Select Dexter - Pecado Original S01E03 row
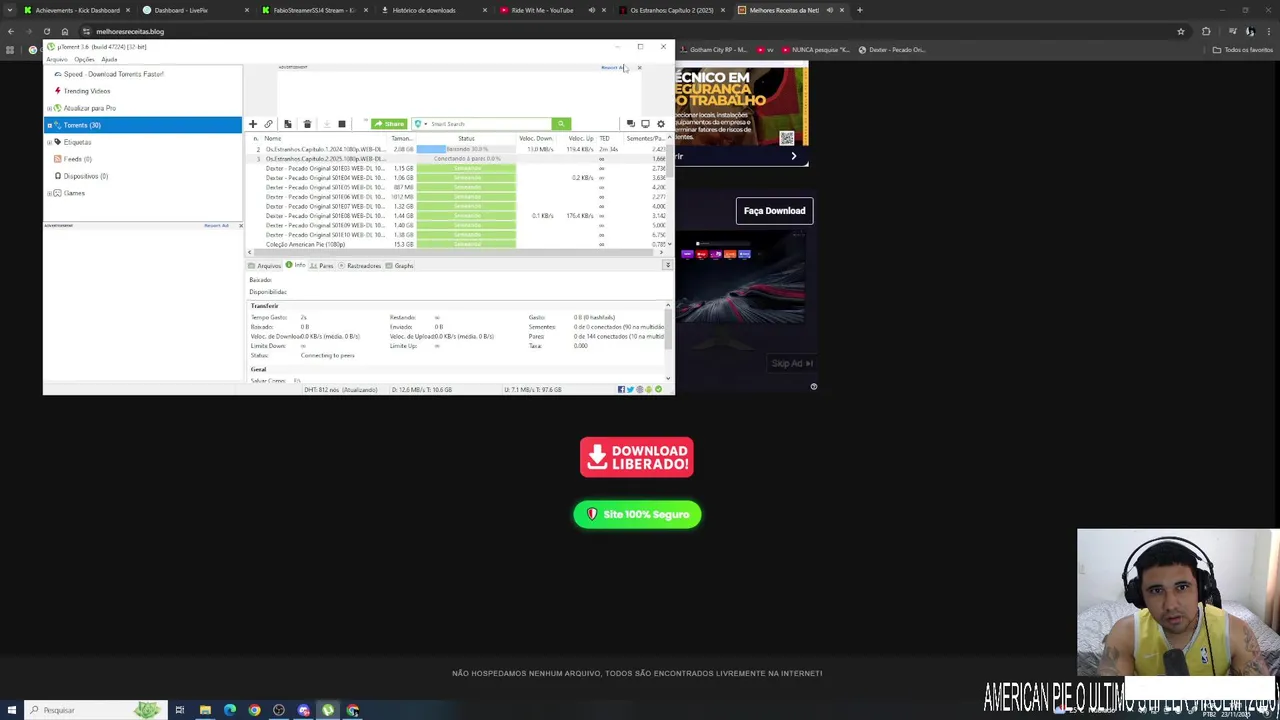Viewport: 1280px width, 720px height. point(458,168)
